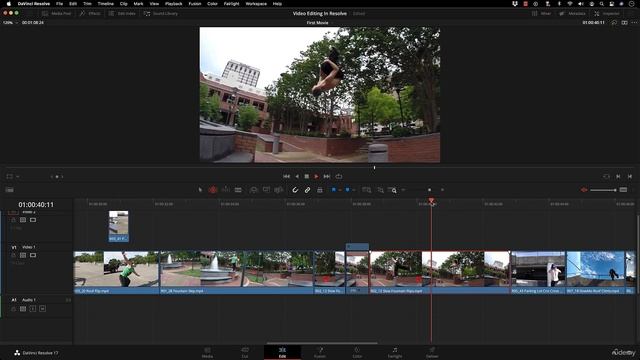
Task: Open the Effects panel
Action: 90,13
